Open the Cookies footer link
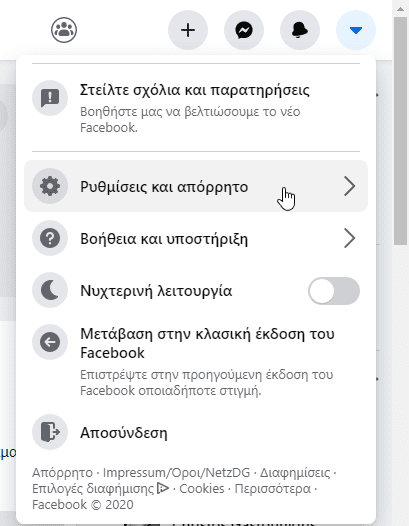 click(202, 489)
